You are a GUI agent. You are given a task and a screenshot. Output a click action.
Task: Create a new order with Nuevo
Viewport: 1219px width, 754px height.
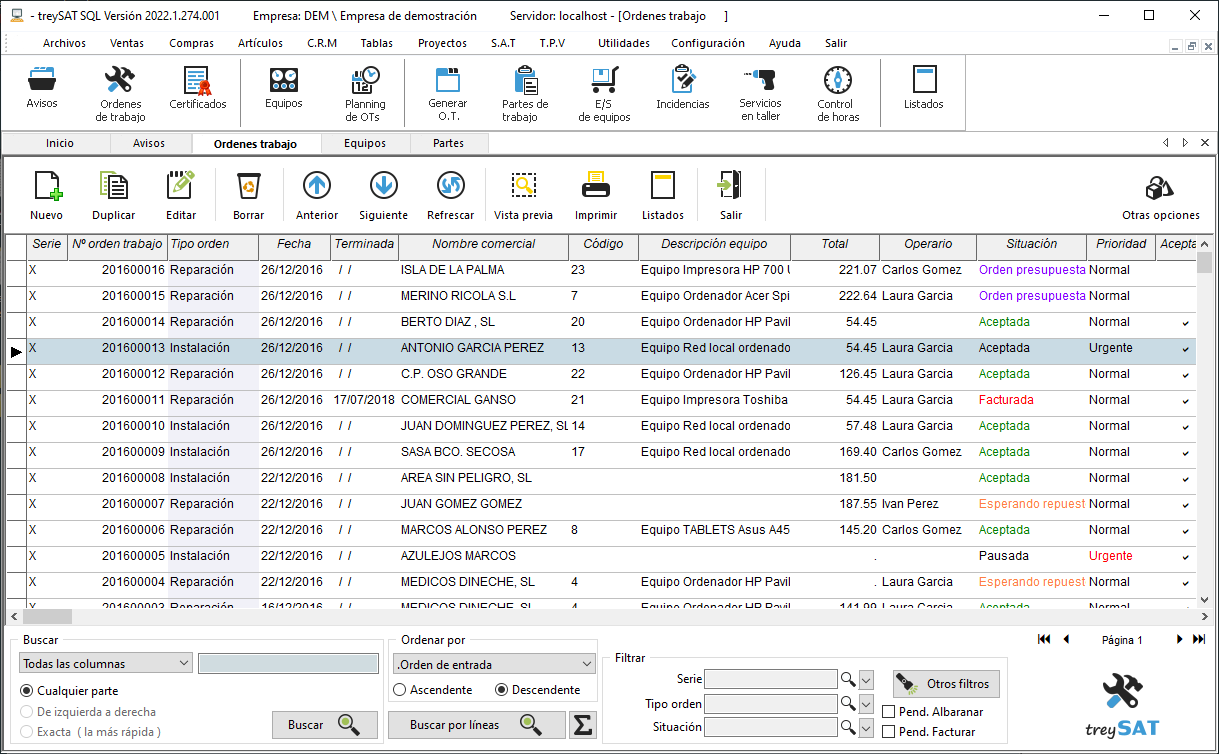tap(47, 196)
